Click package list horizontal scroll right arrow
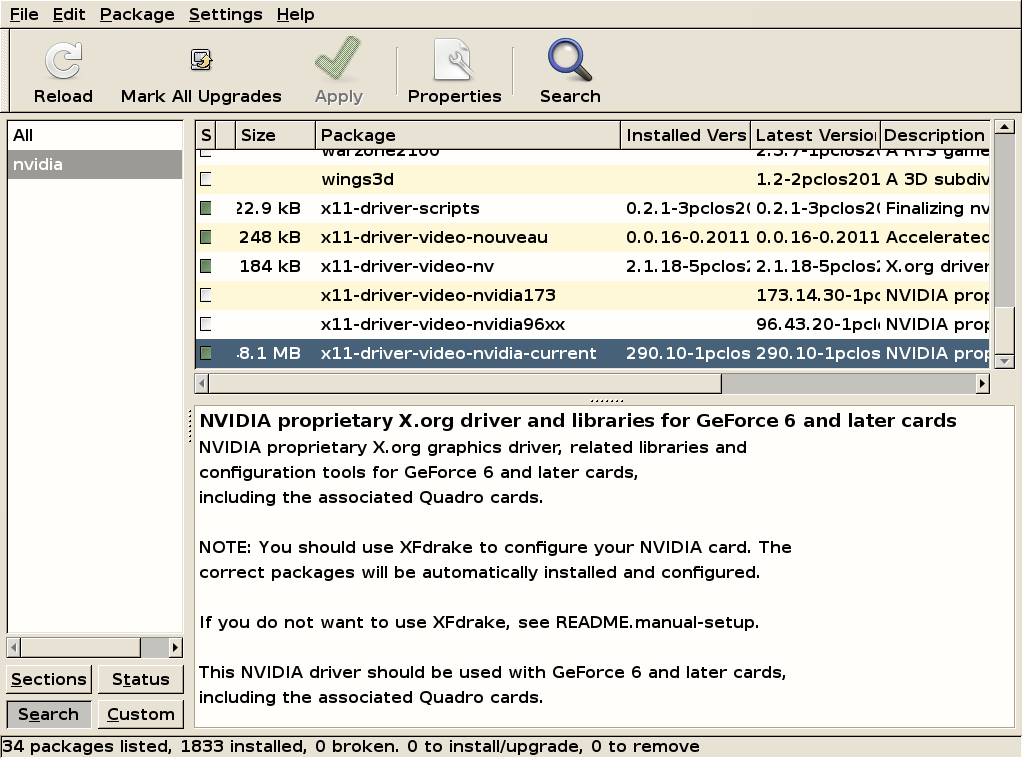 click(982, 384)
